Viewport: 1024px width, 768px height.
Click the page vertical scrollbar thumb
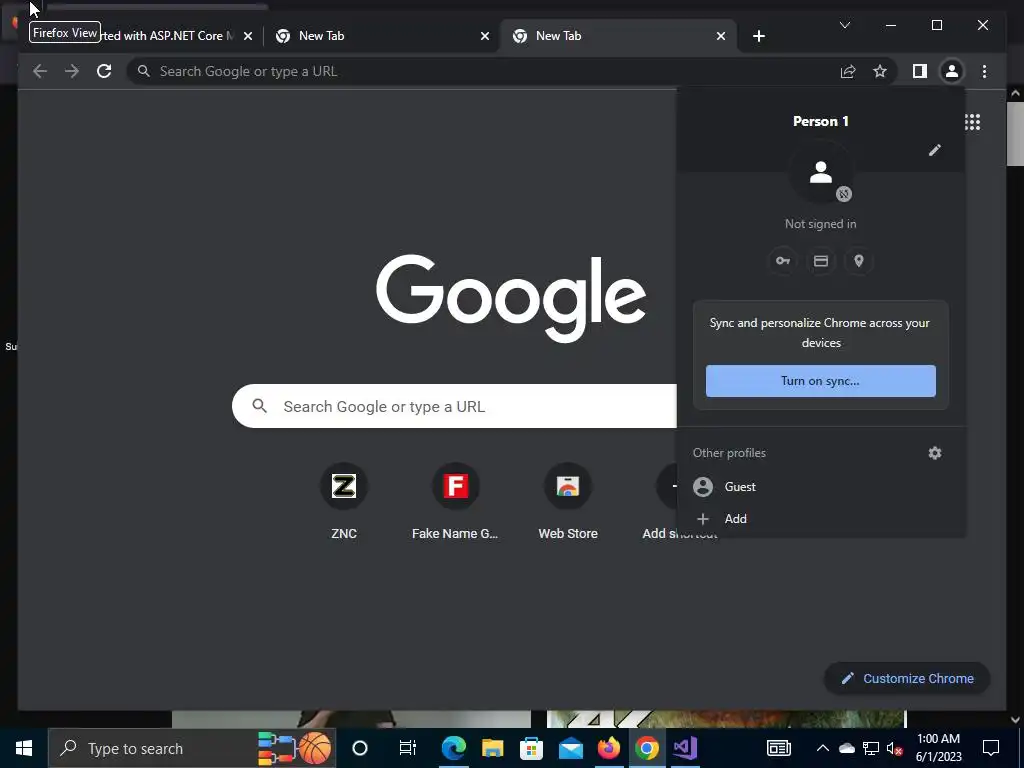1015,133
